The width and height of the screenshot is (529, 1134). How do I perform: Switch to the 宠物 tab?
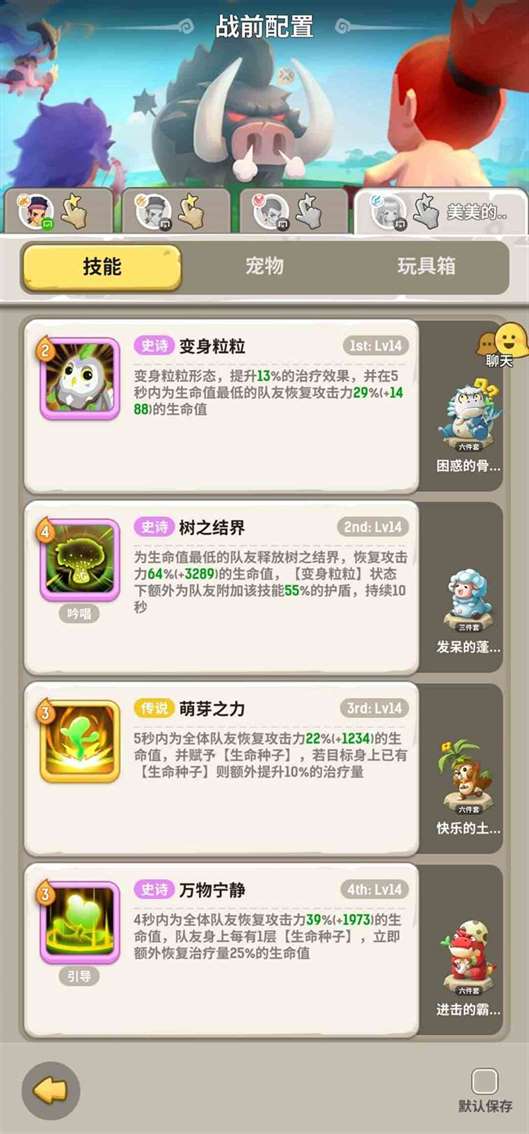[x=264, y=267]
